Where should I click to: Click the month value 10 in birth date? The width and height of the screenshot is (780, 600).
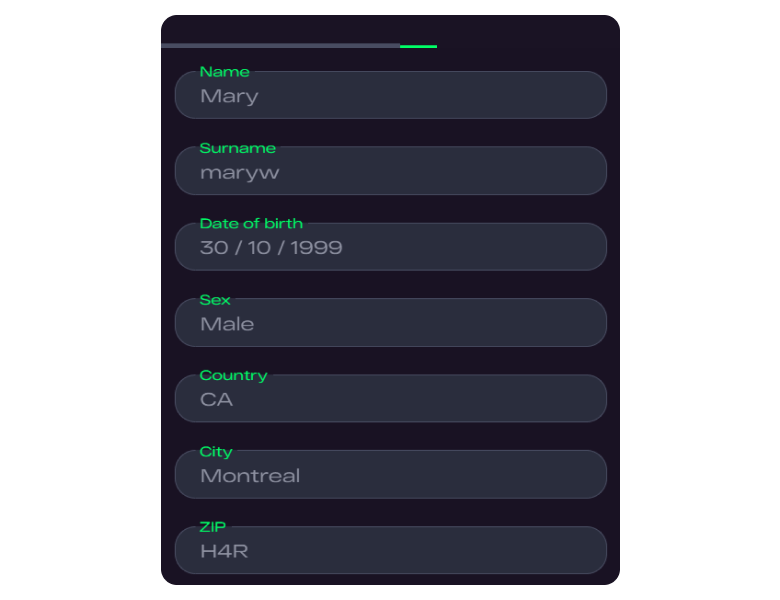[x=259, y=248]
